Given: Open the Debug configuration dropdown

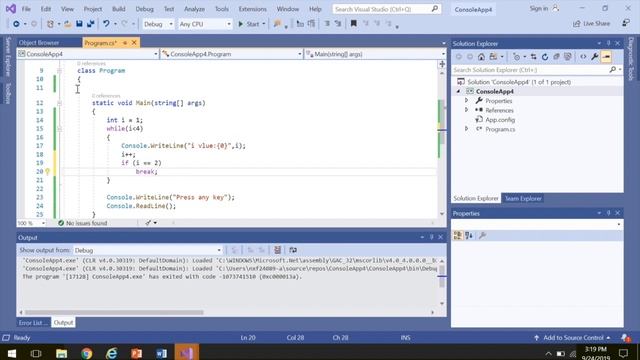Looking at the screenshot, I should click(x=158, y=24).
